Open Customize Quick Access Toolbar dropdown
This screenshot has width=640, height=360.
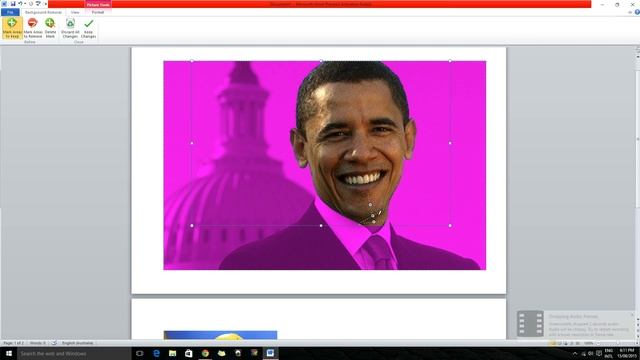(x=45, y=4)
